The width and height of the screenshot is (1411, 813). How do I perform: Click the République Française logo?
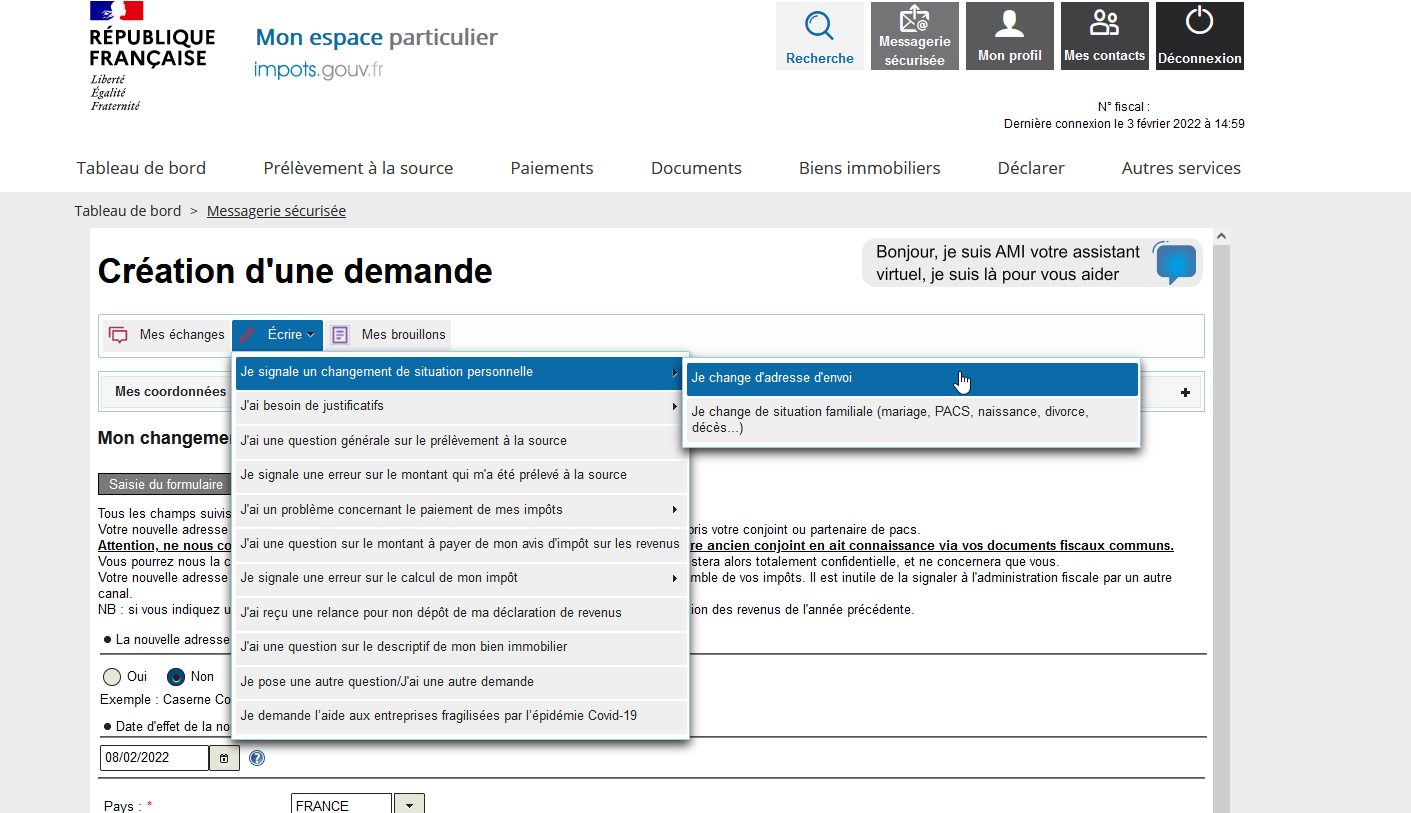point(152,56)
